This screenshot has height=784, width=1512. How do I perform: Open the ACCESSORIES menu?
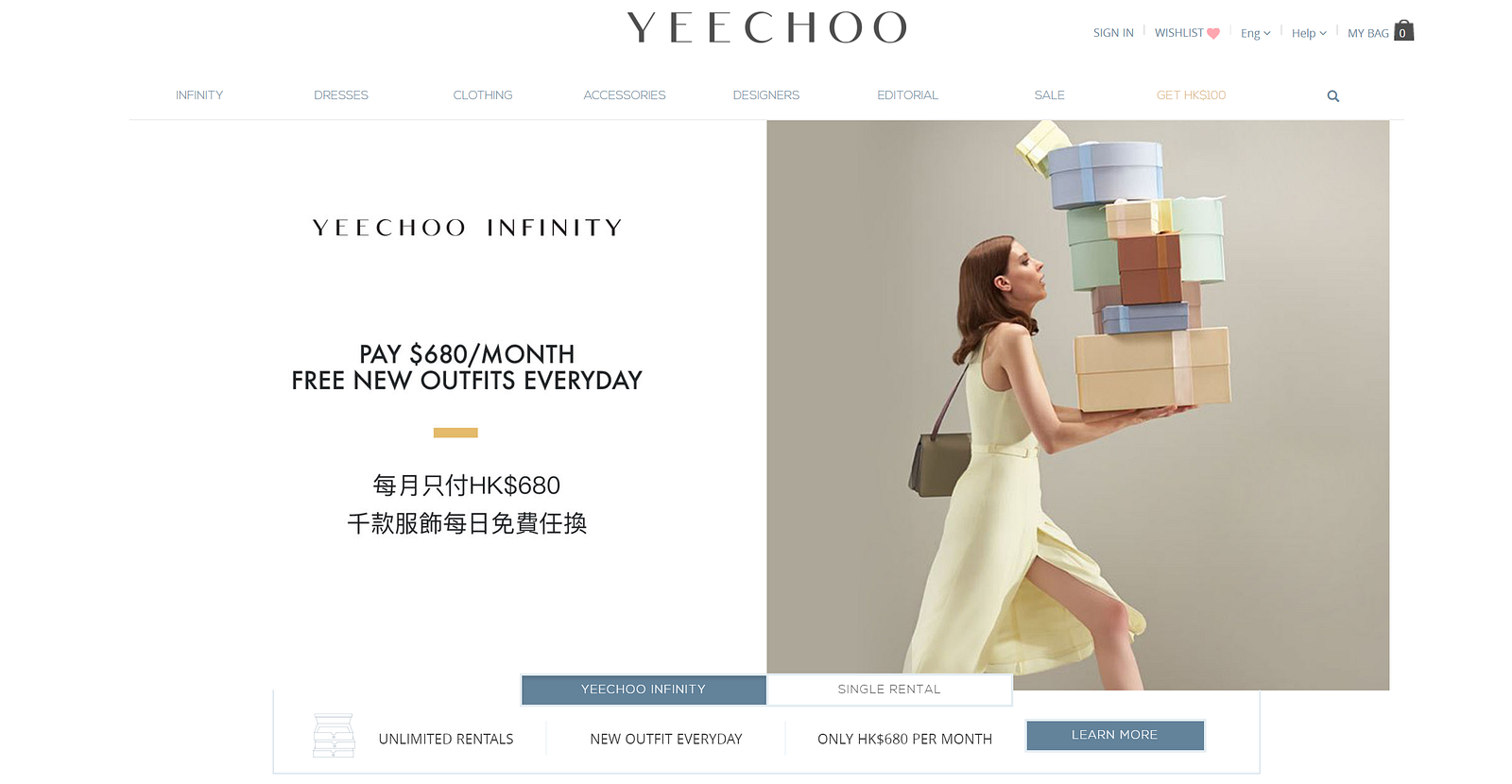point(625,95)
